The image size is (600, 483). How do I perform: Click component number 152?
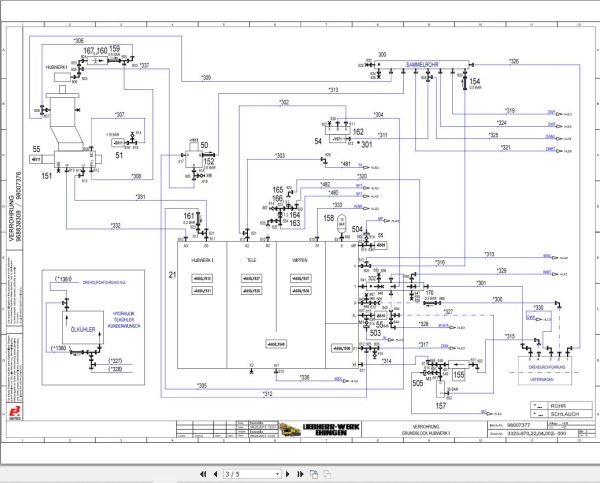click(209, 162)
